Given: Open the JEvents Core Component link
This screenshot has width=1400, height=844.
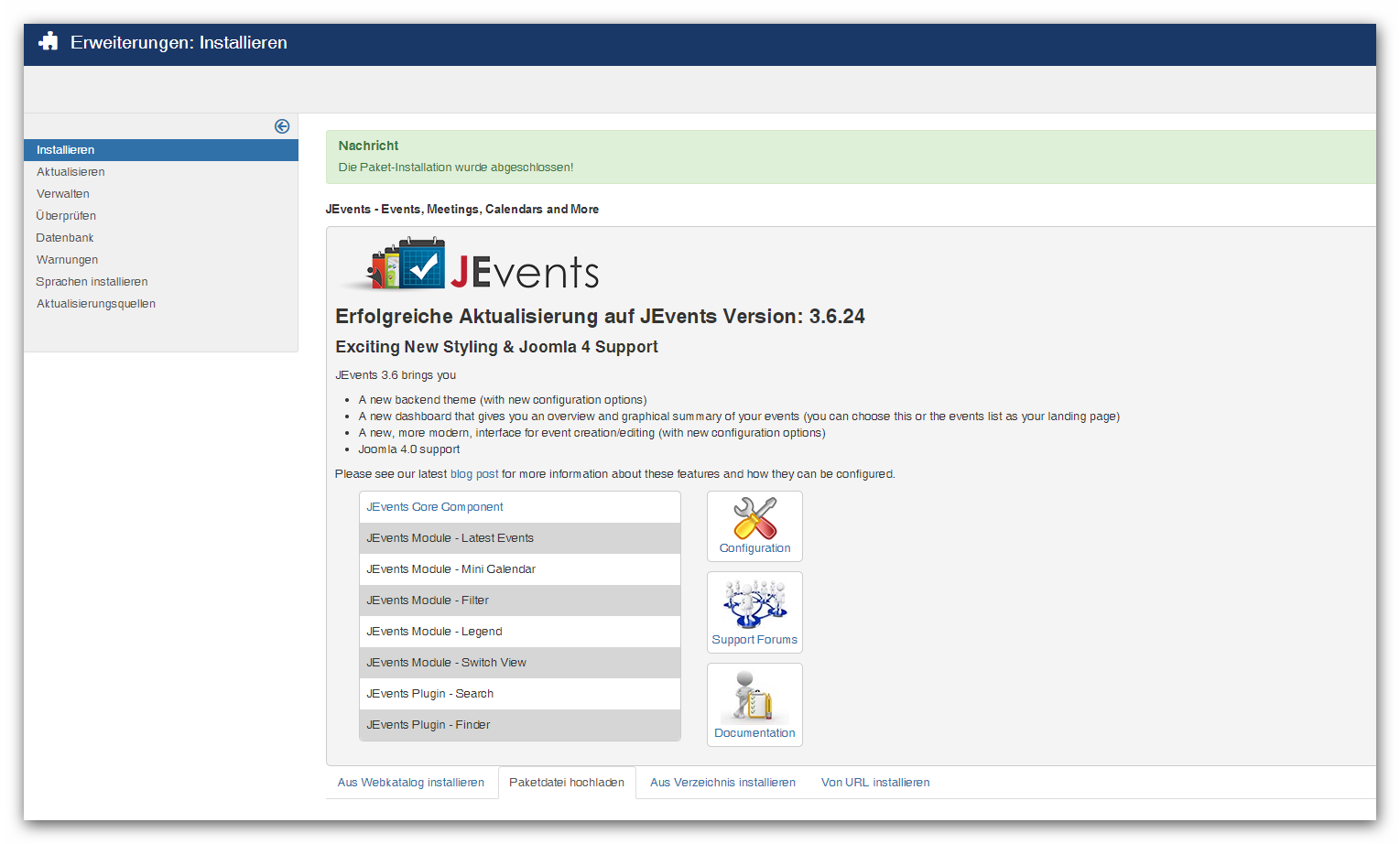Looking at the screenshot, I should 435,507.
